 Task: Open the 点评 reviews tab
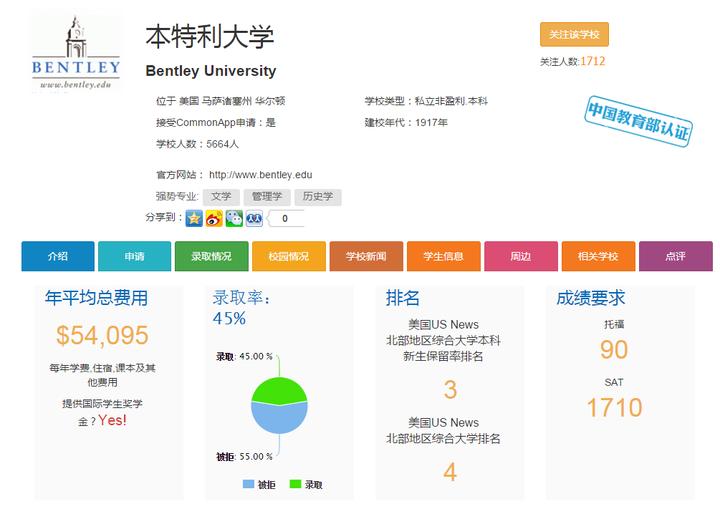[x=675, y=256]
